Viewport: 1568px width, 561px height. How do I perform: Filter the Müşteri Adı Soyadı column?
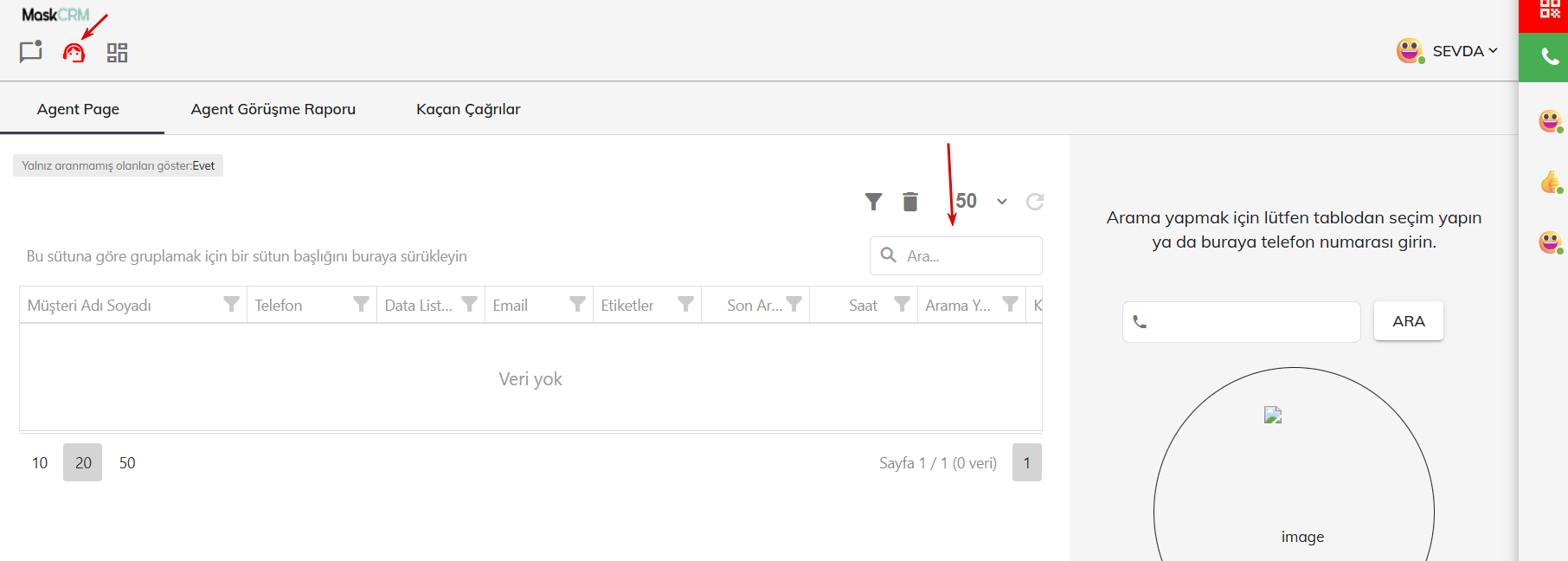(231, 304)
